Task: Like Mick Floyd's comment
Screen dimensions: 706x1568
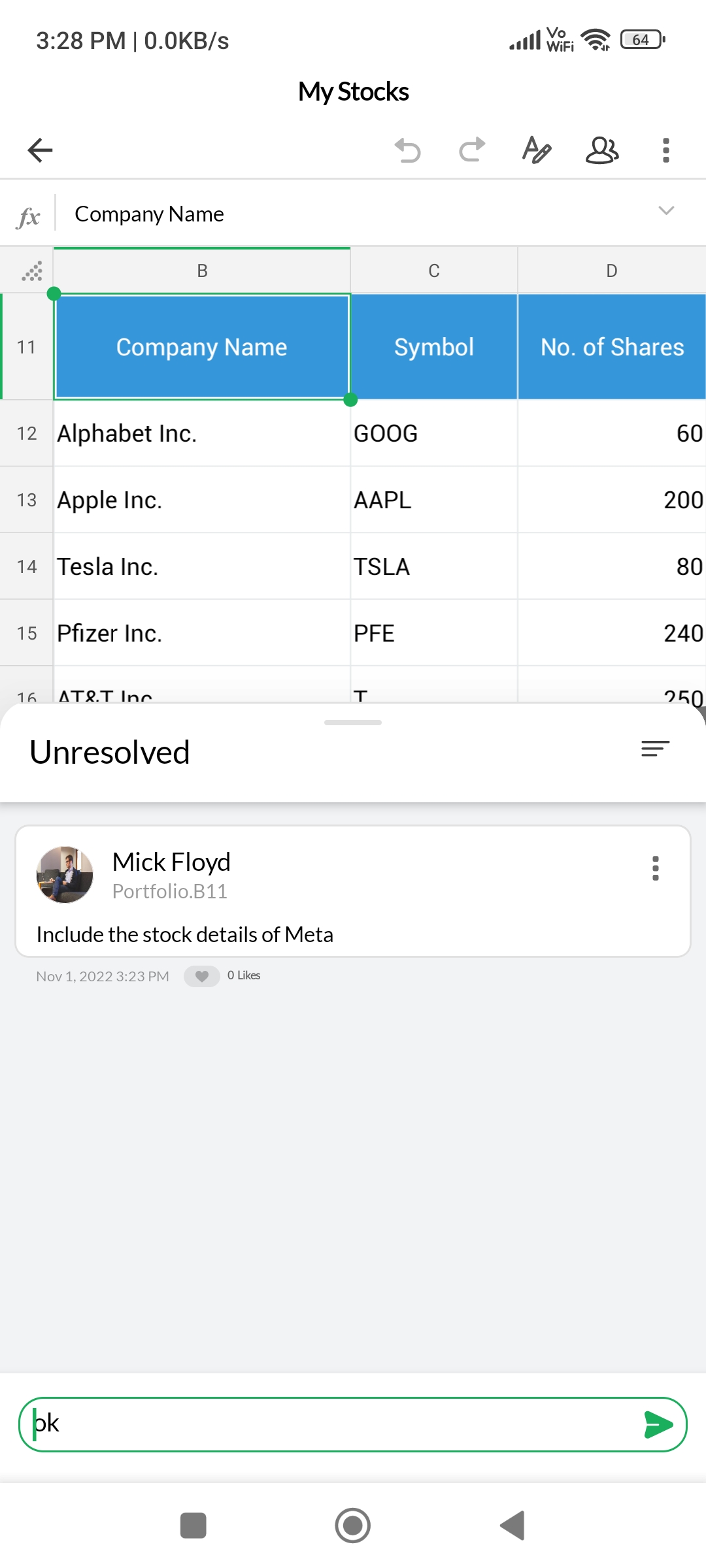Action: [202, 976]
